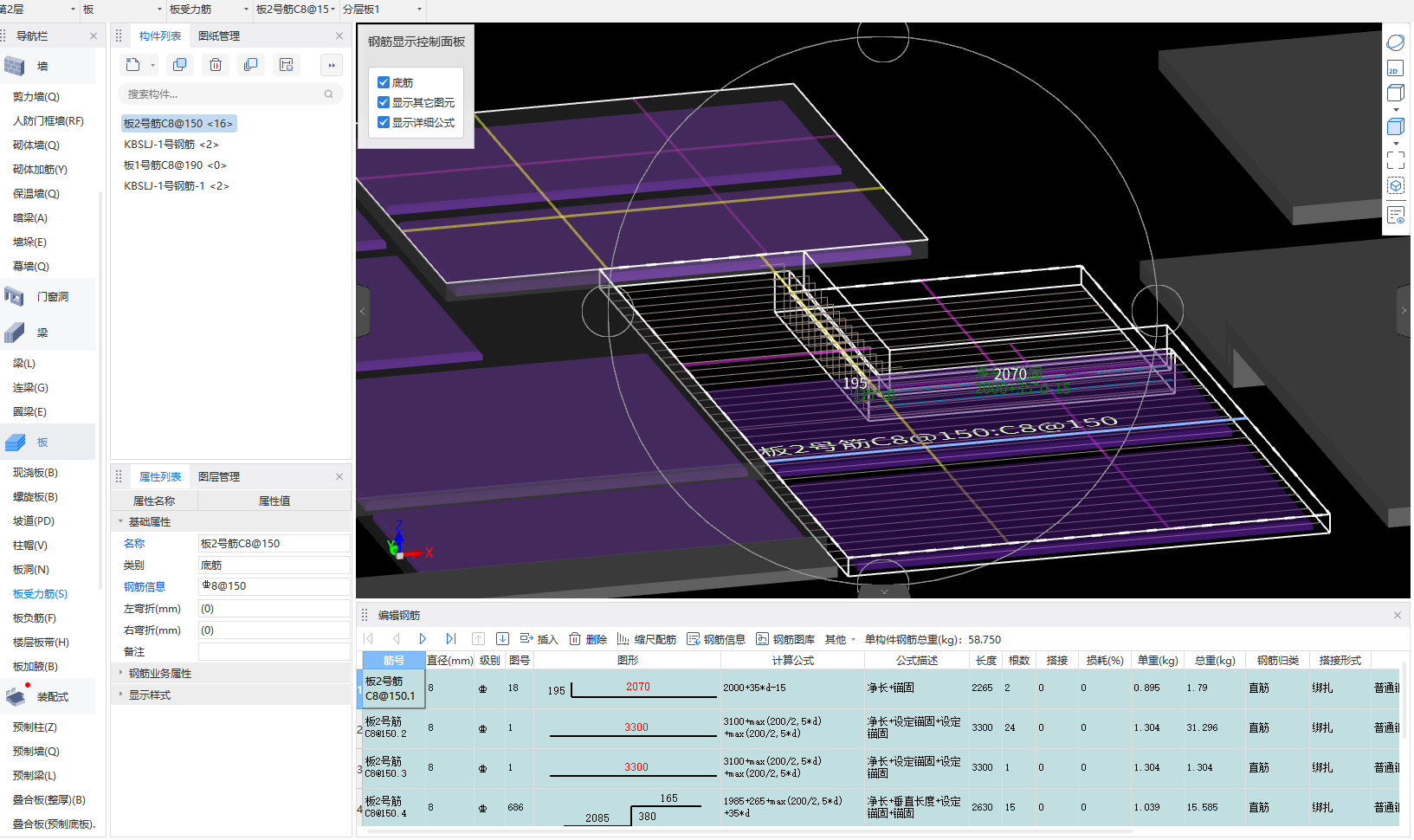1414x840 pixels.
Task: Open dropdown below the shaded cube icon
Action: [1396, 144]
